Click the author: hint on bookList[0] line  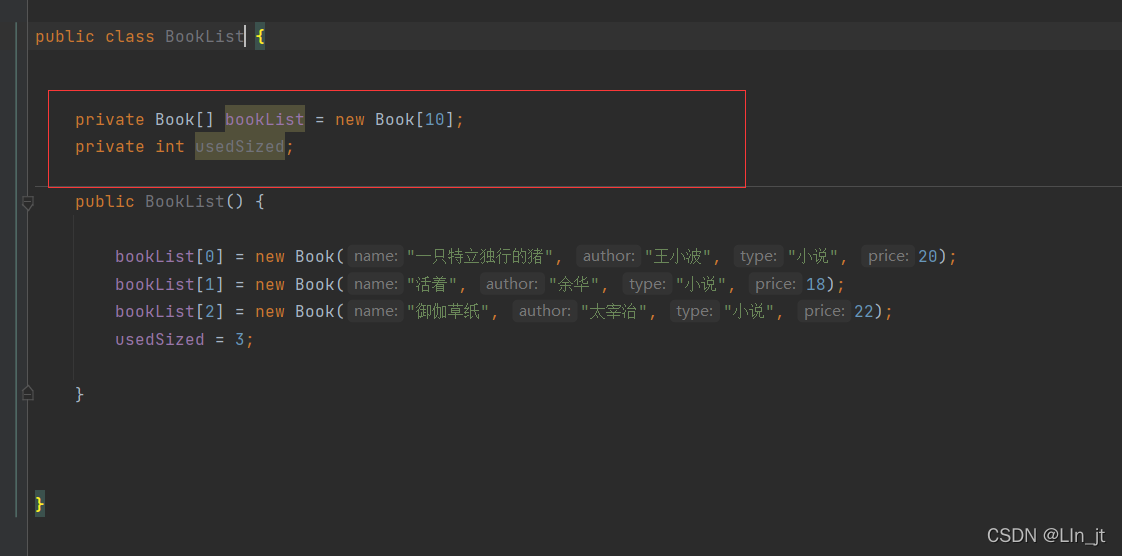608,256
